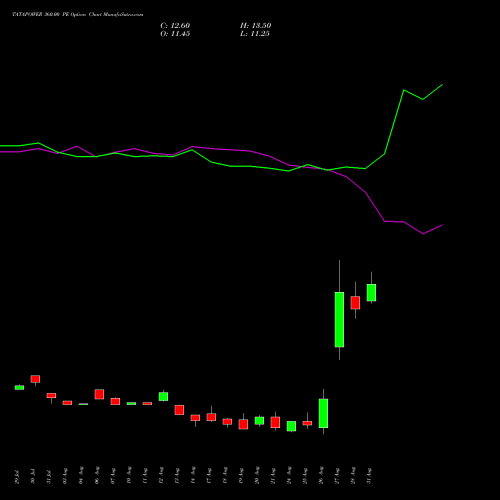Image resolution: width=500 pixels, height=500 pixels.
Task: Click the first green candle for 29 Jul
Action: click(19, 387)
